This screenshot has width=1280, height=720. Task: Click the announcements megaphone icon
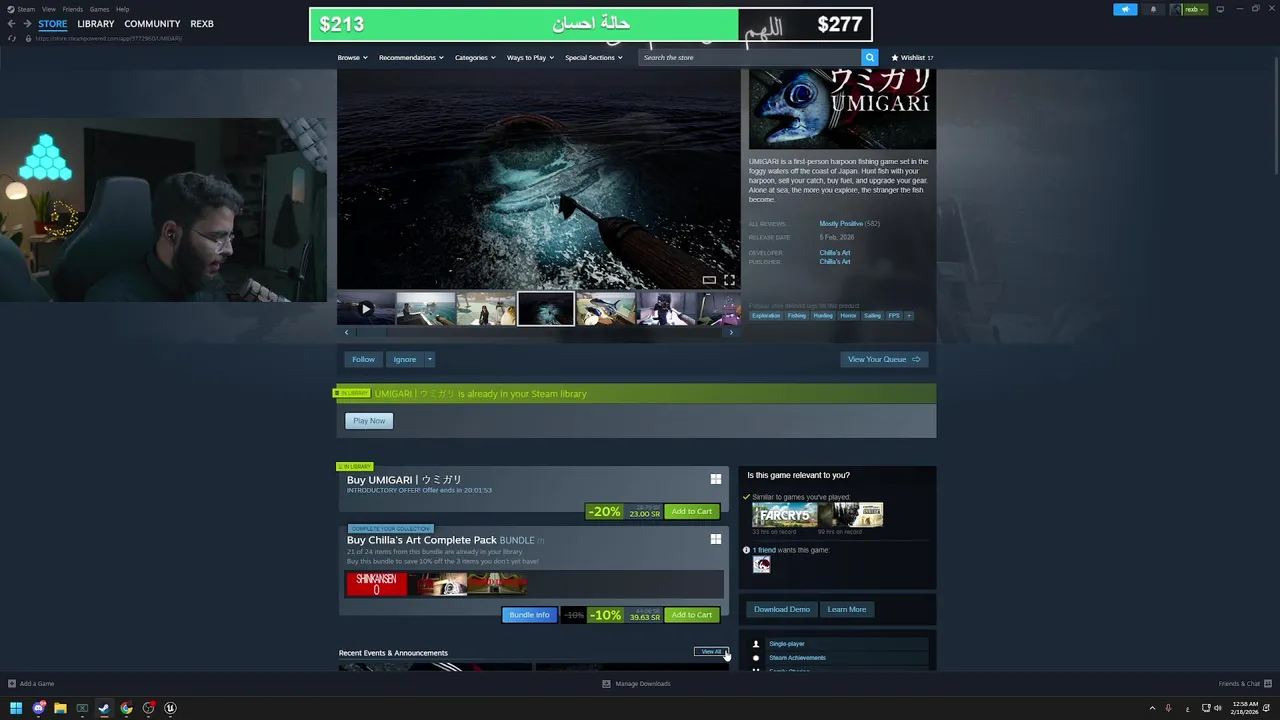(x=1125, y=9)
